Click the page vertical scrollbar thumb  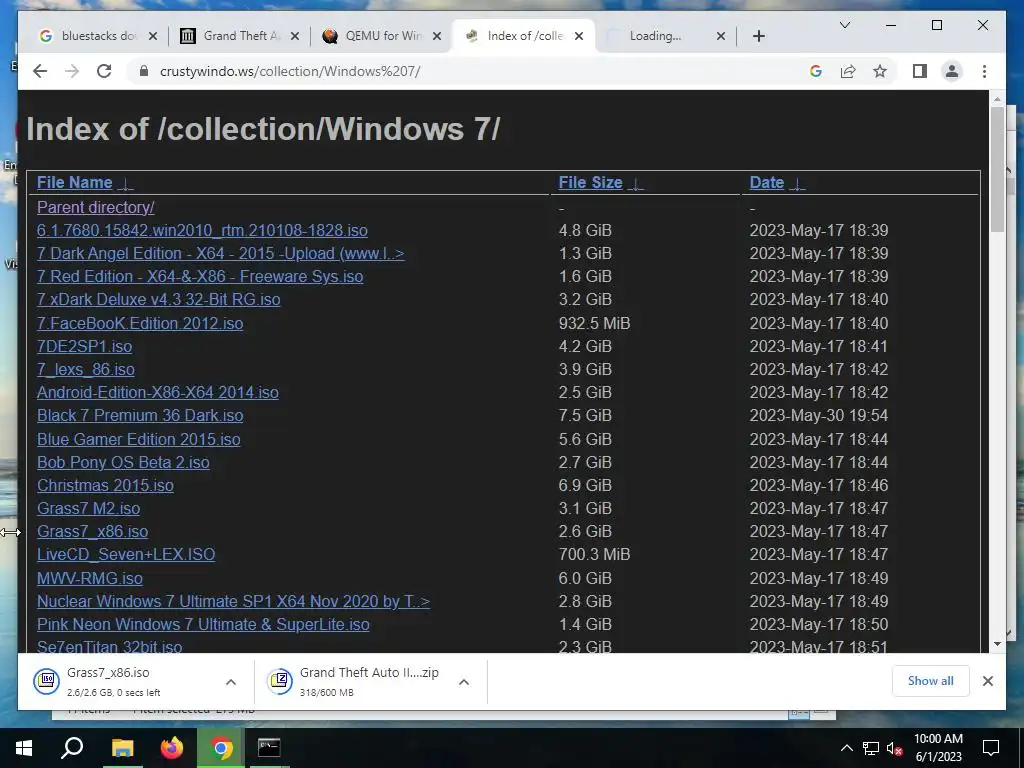pos(997,168)
